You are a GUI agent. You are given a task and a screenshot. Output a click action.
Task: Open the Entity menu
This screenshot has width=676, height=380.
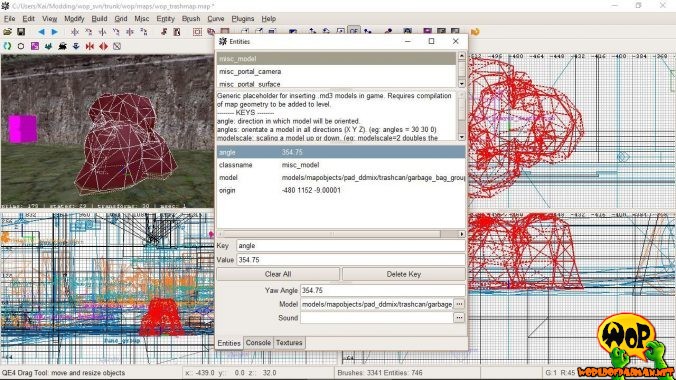(165, 19)
